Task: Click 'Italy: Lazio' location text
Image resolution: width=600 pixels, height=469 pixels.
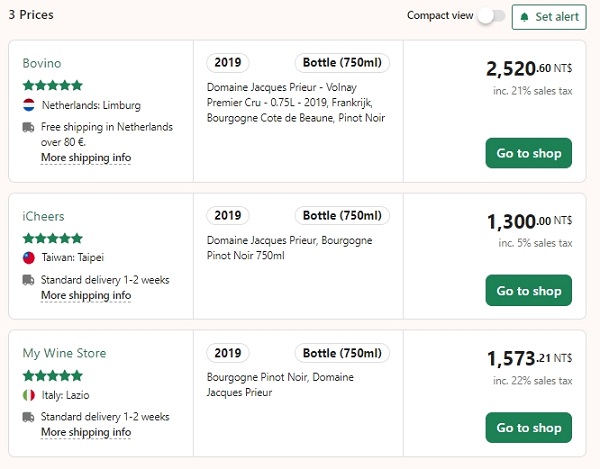Action: point(65,395)
